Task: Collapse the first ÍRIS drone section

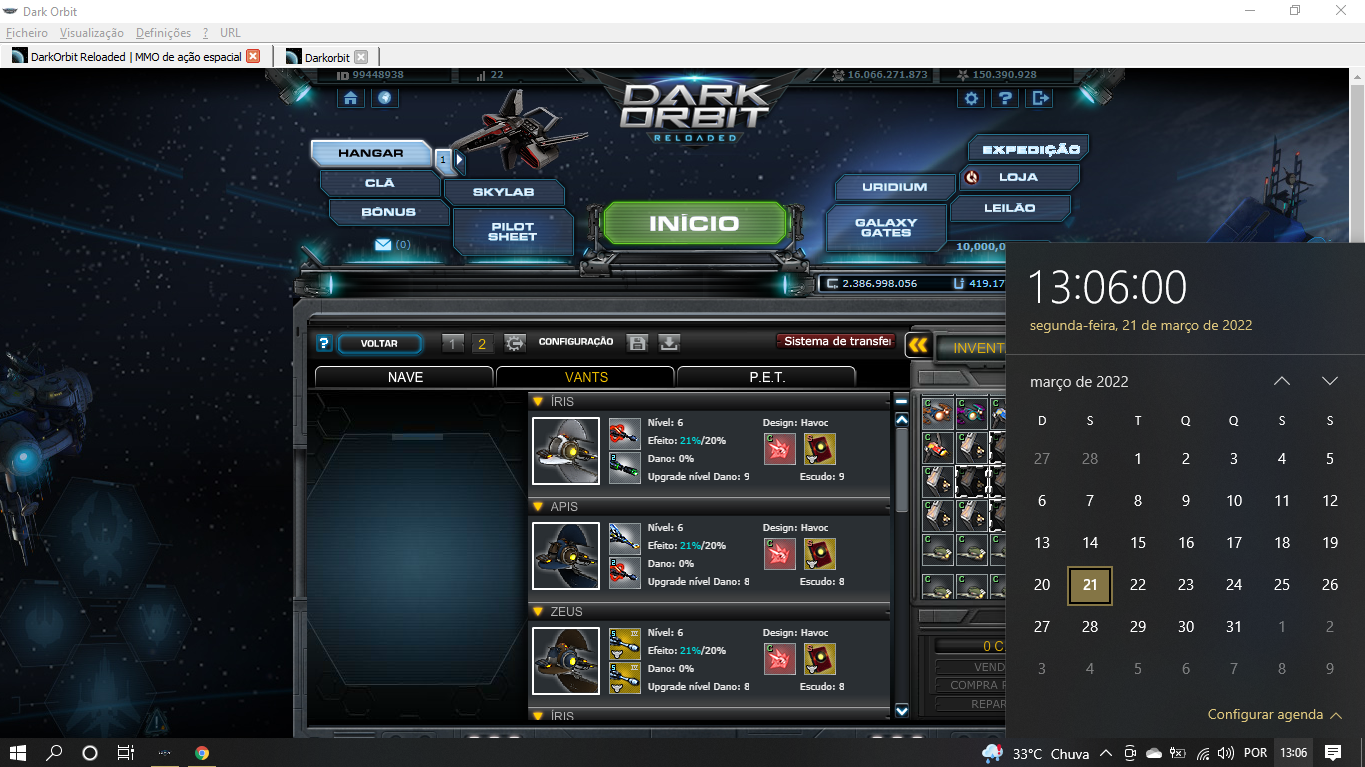Action: tap(538, 402)
